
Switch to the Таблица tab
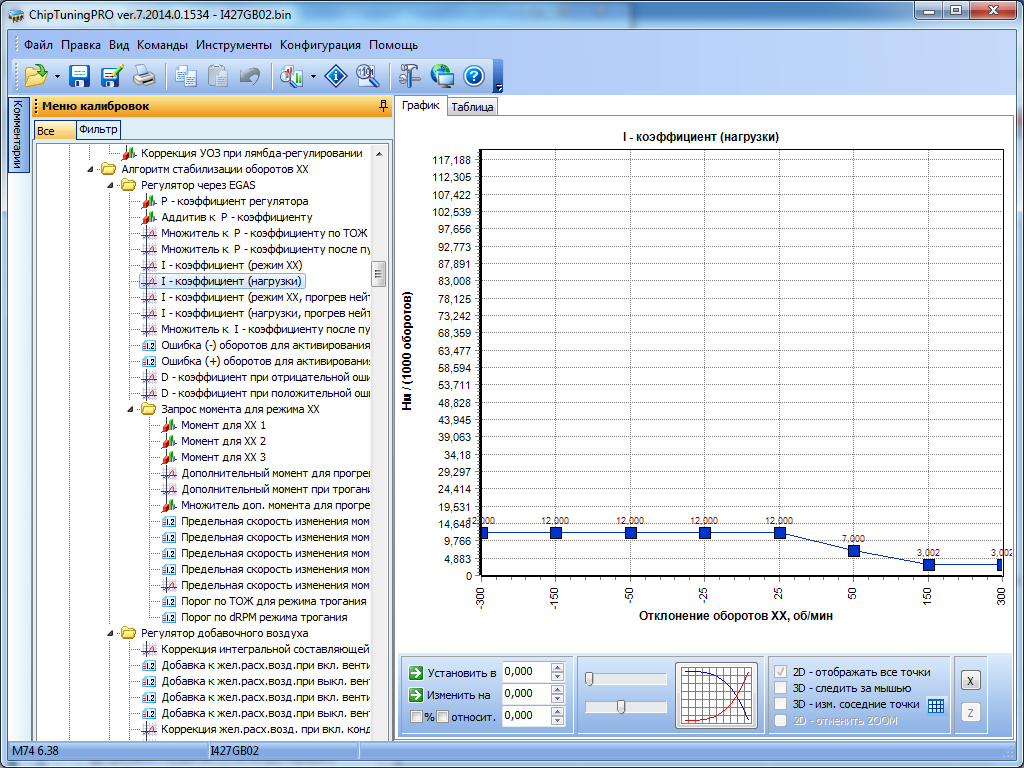471,107
